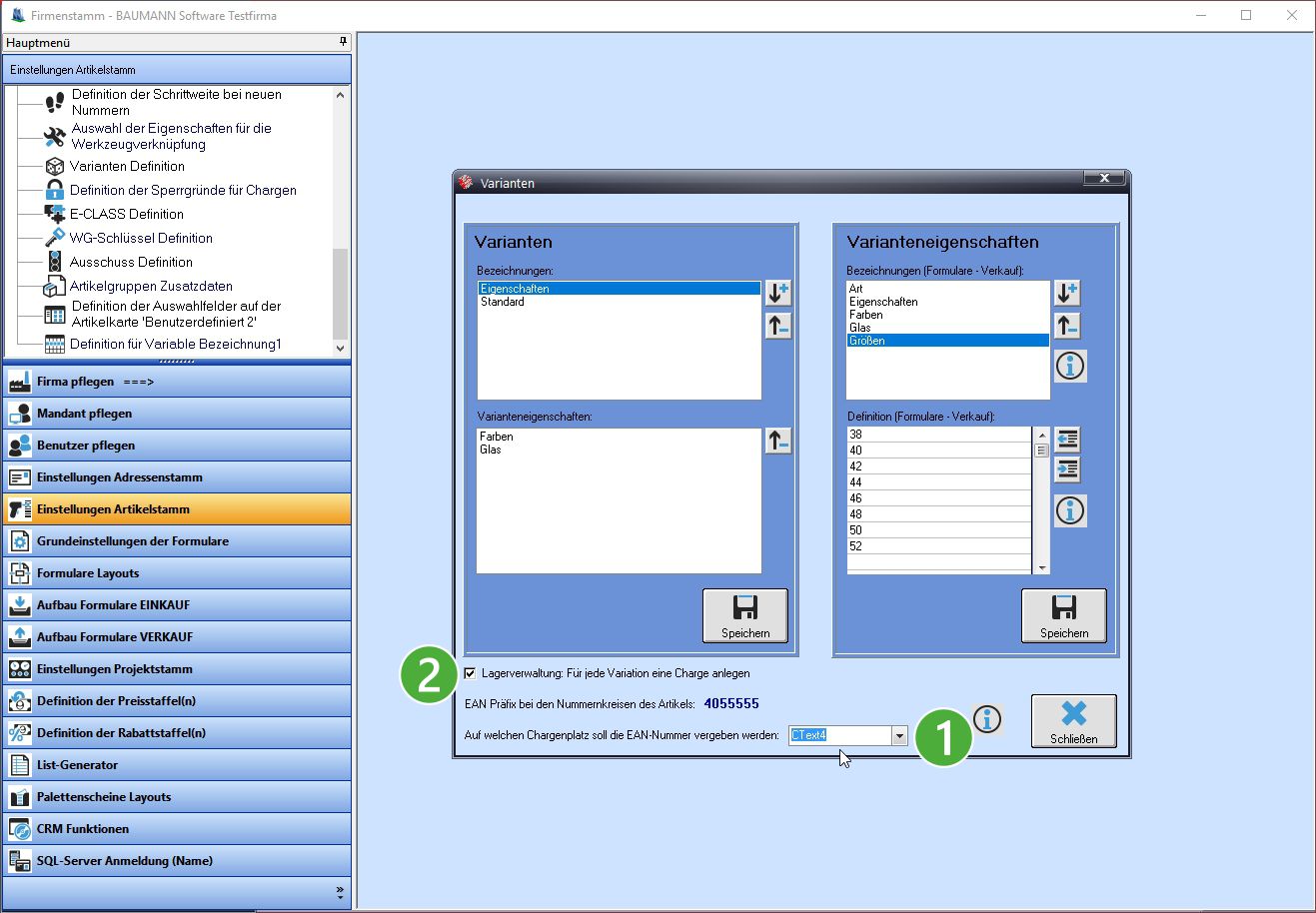Save the Varianteneigenschaften panel with Speichern
Viewport: 1316px width, 913px height.
[1064, 615]
